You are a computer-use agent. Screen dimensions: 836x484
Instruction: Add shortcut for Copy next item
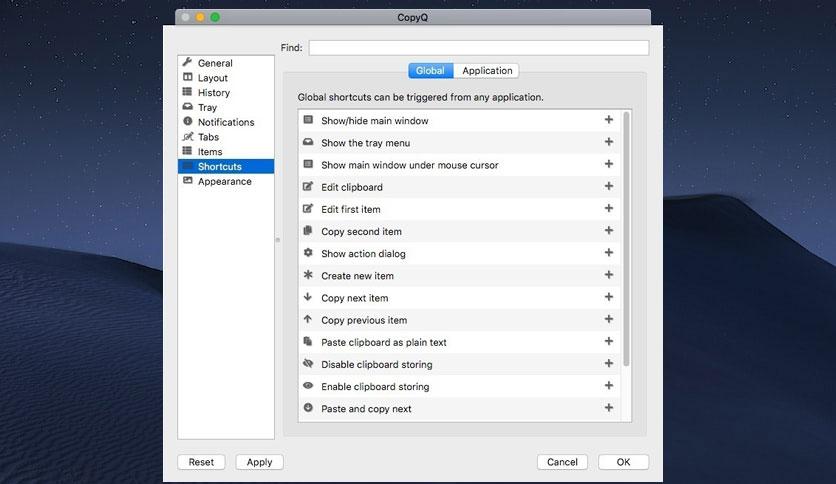[608, 297]
